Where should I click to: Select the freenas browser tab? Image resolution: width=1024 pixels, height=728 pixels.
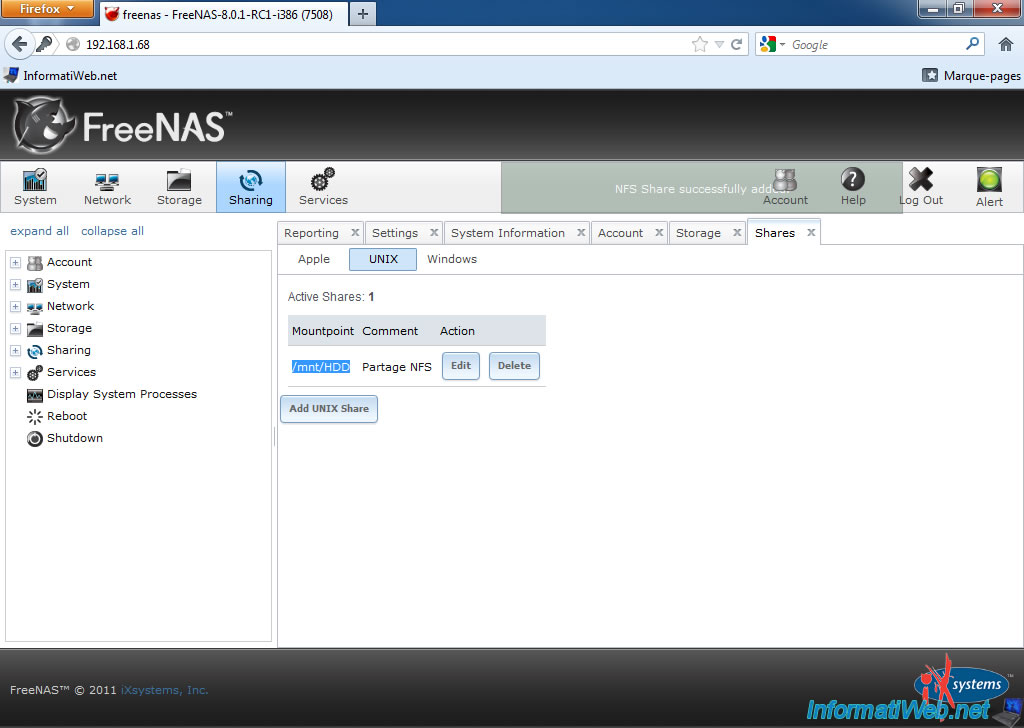[x=223, y=14]
